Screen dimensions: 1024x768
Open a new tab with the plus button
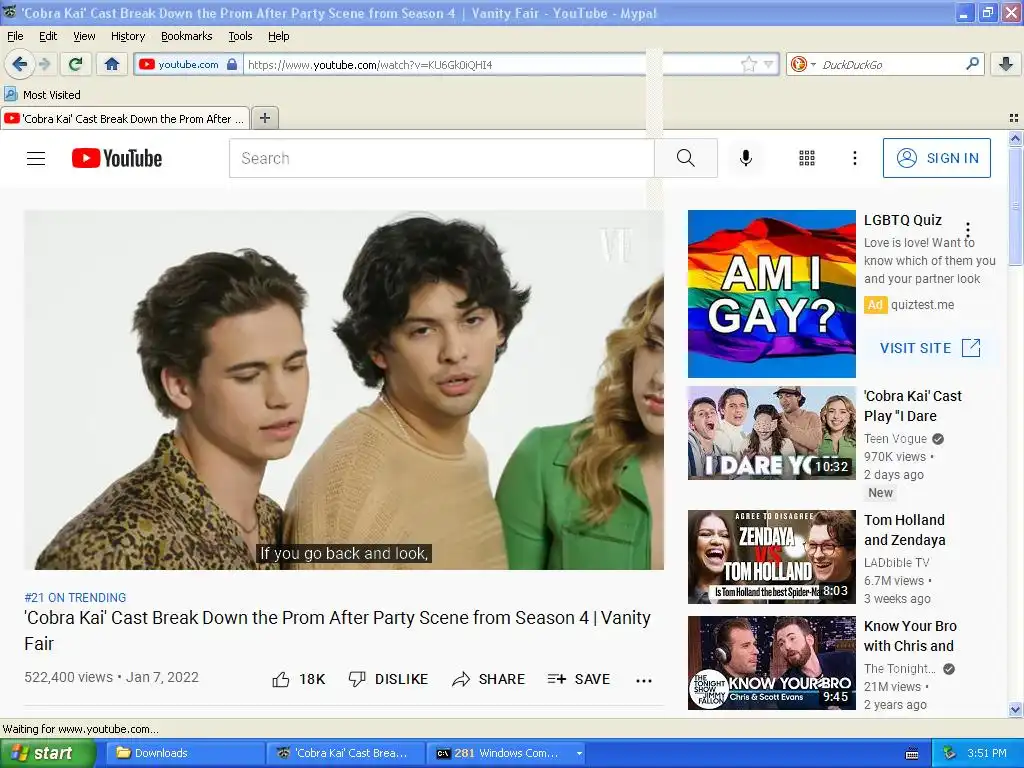tap(264, 118)
